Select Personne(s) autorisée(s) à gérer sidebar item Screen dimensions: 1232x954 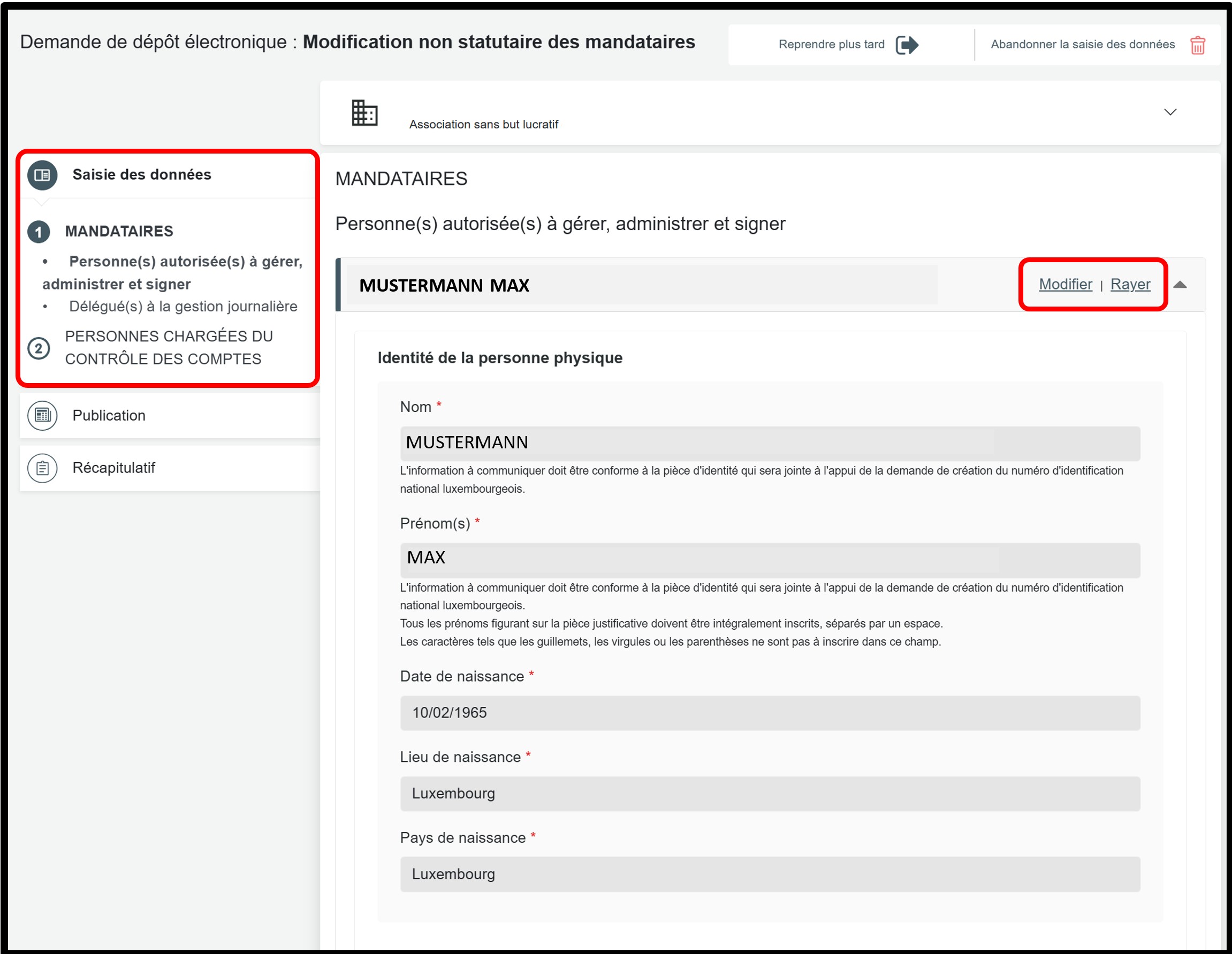[x=173, y=273]
